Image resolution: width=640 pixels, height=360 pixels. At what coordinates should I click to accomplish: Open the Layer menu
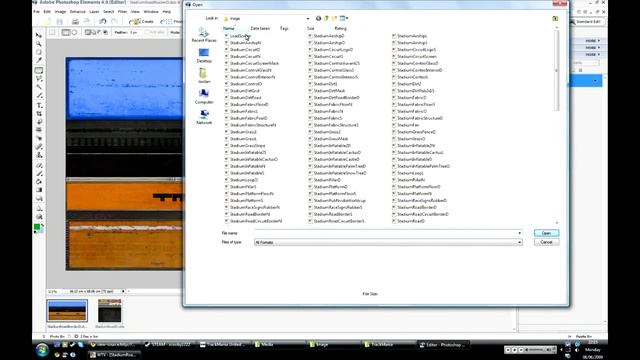(x=94, y=12)
